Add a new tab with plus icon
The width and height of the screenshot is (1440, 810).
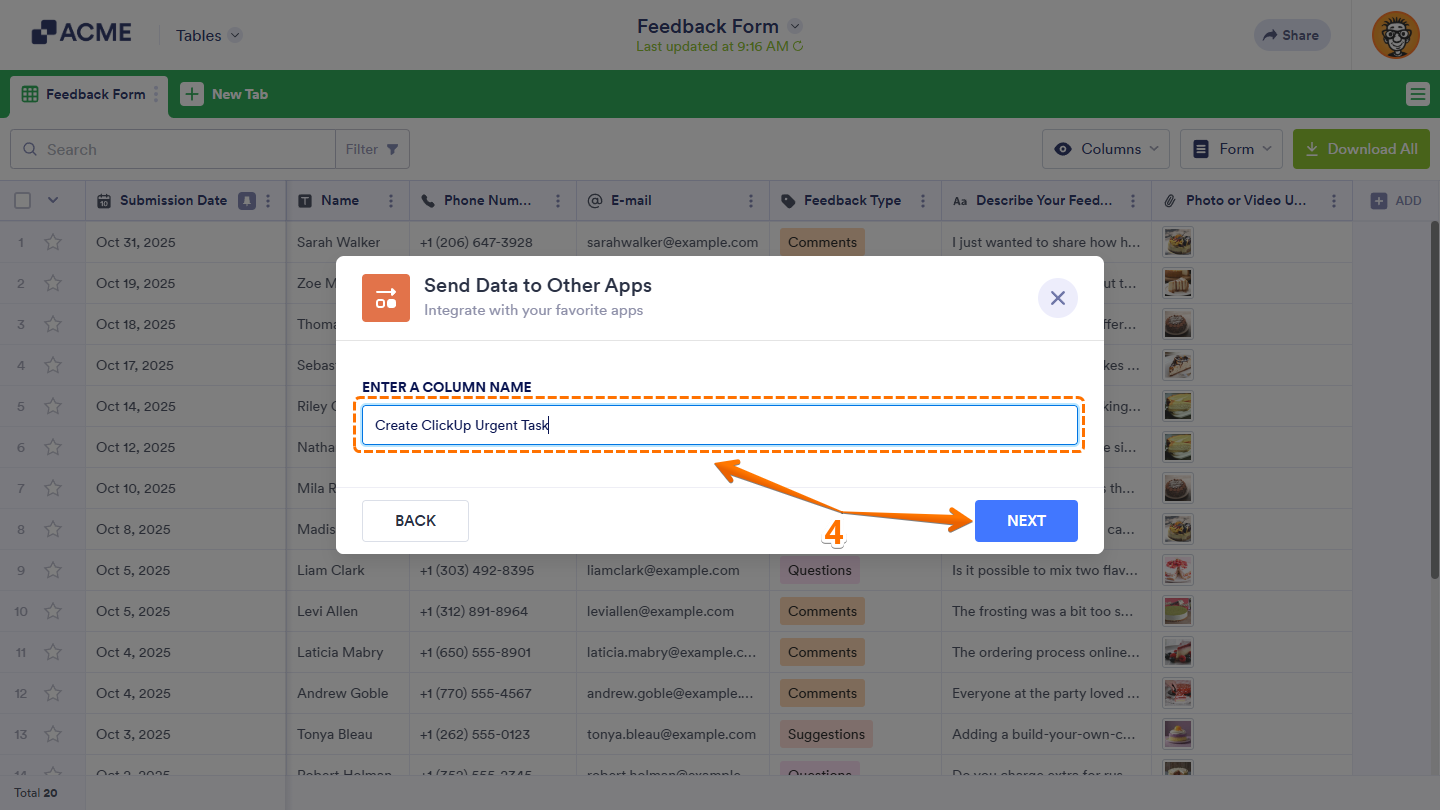click(191, 94)
